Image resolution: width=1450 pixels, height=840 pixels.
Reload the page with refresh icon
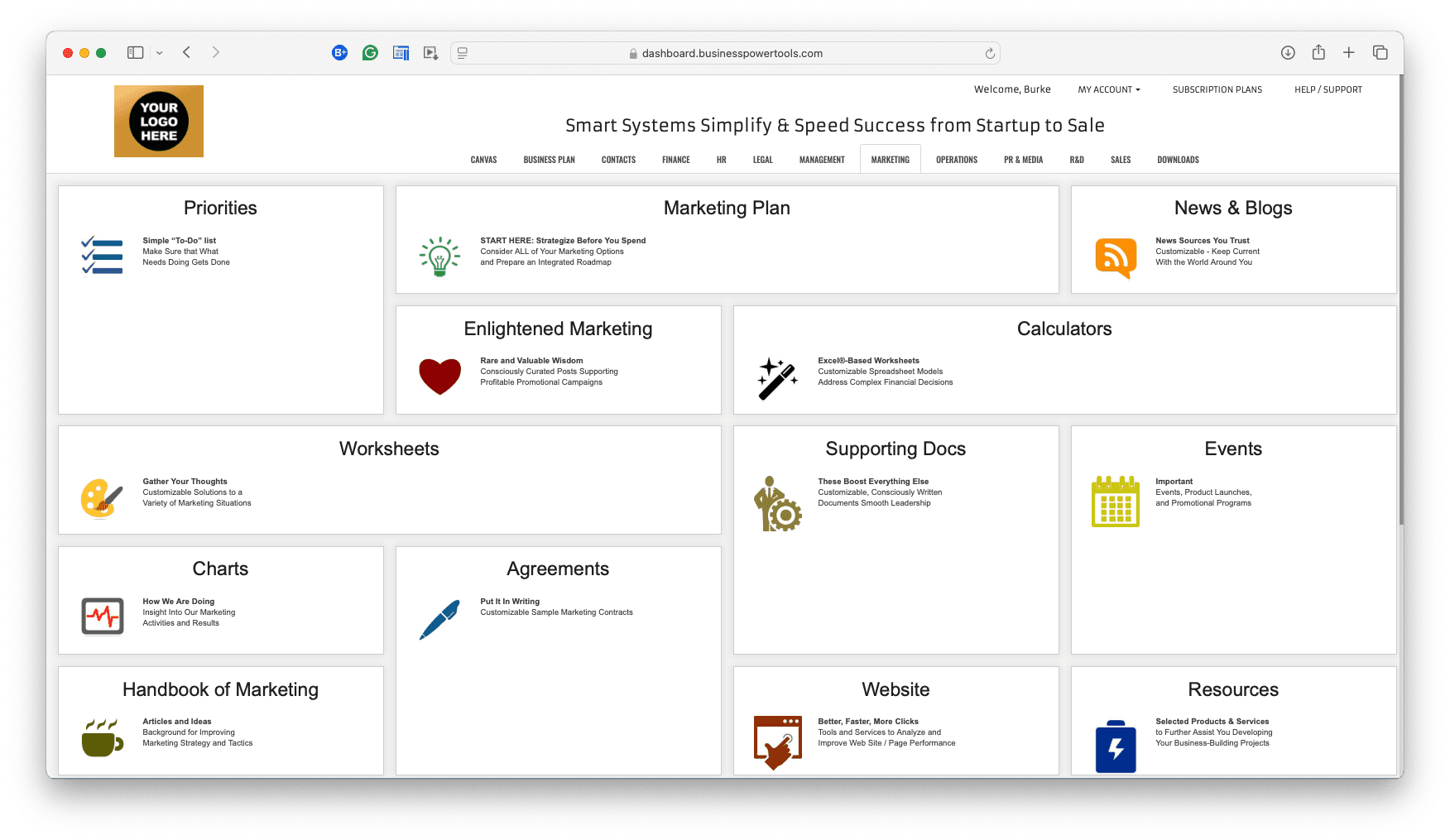click(989, 54)
